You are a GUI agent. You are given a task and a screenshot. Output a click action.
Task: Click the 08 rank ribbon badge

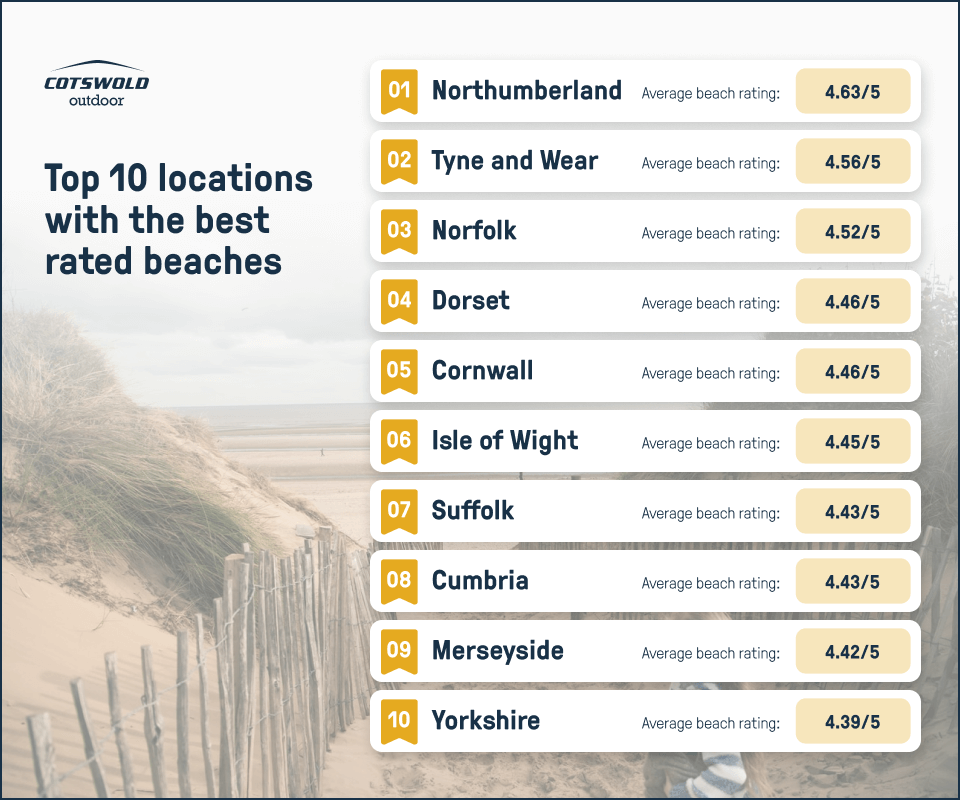(399, 581)
